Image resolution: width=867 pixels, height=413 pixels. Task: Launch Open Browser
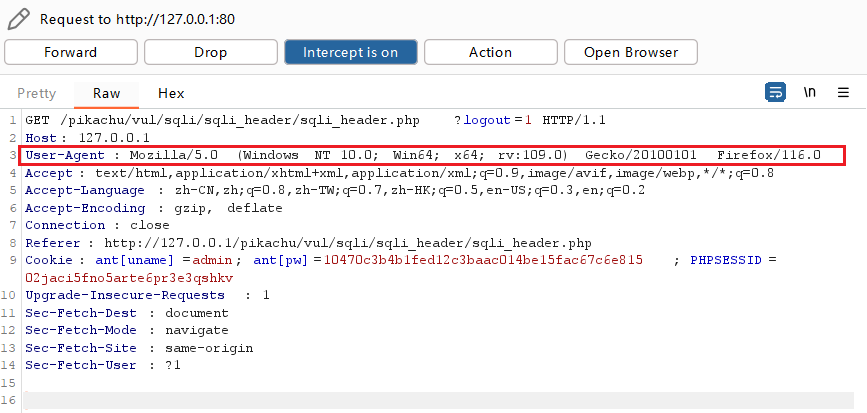coord(631,52)
